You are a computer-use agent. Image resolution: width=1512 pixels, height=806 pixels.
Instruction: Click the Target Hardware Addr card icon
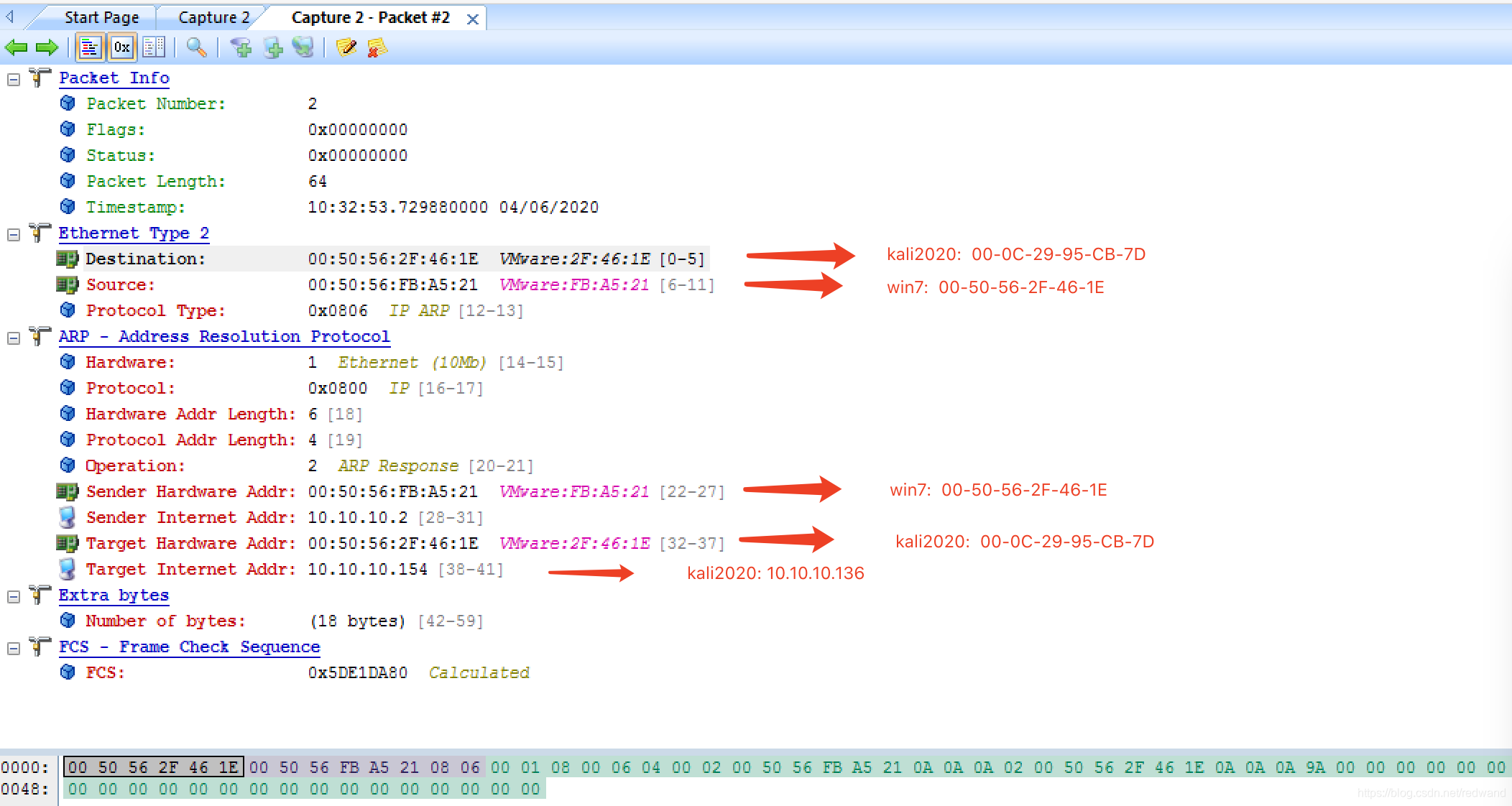pos(67,543)
